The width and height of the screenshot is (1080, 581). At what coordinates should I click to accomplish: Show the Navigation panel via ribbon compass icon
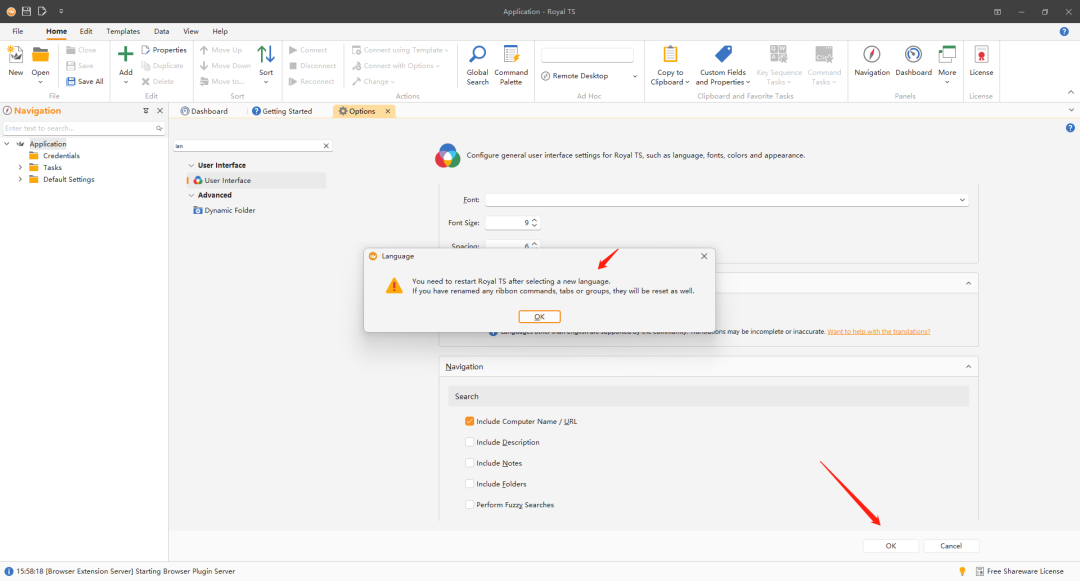[872, 55]
